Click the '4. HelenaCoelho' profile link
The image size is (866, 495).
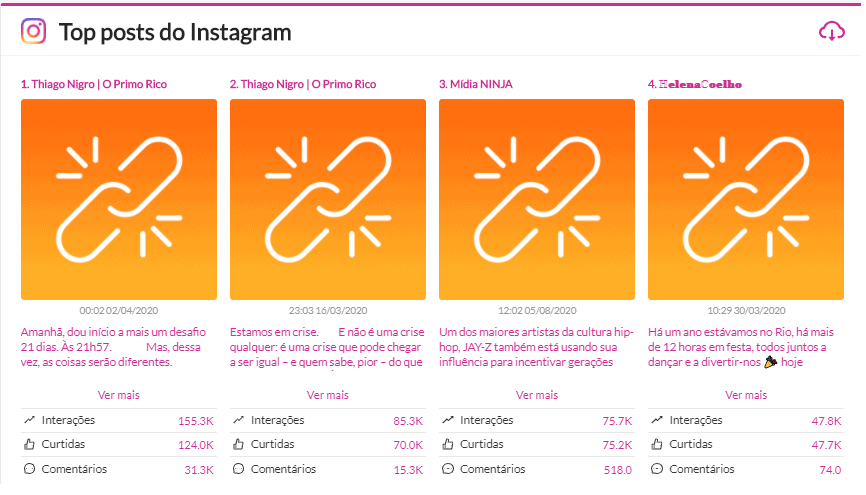coord(695,84)
